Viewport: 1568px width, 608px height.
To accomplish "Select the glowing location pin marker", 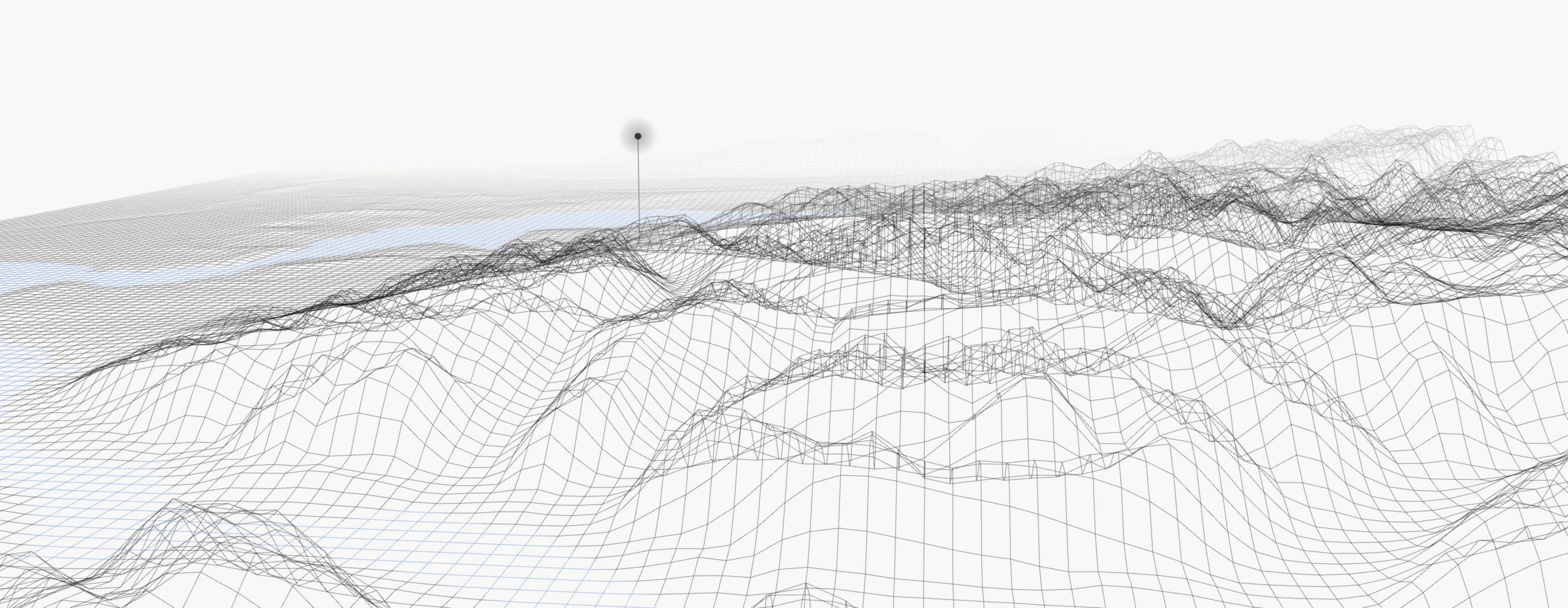I will click(638, 136).
